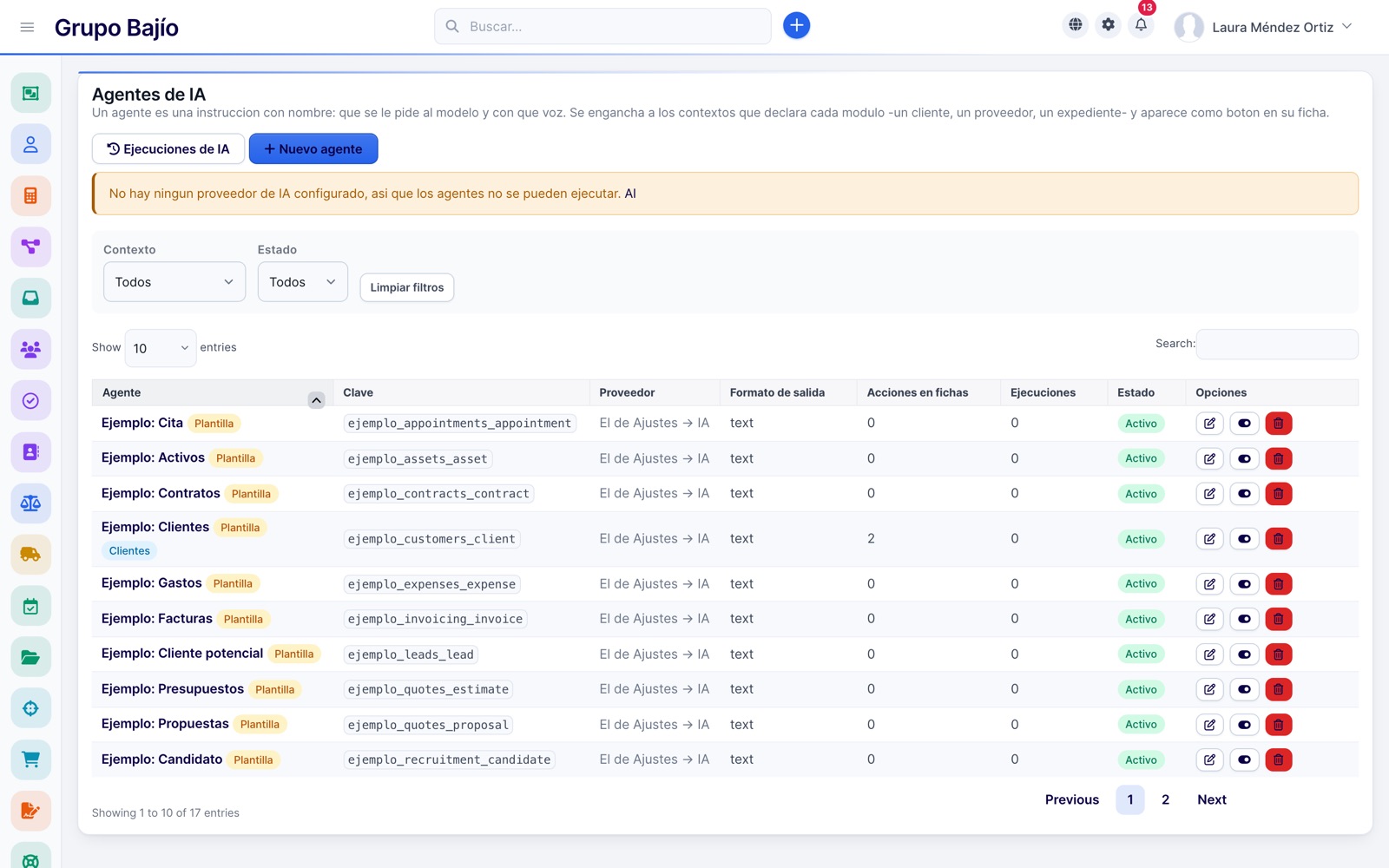Create a Nuevo agente
1389x868 pixels.
coord(313,148)
